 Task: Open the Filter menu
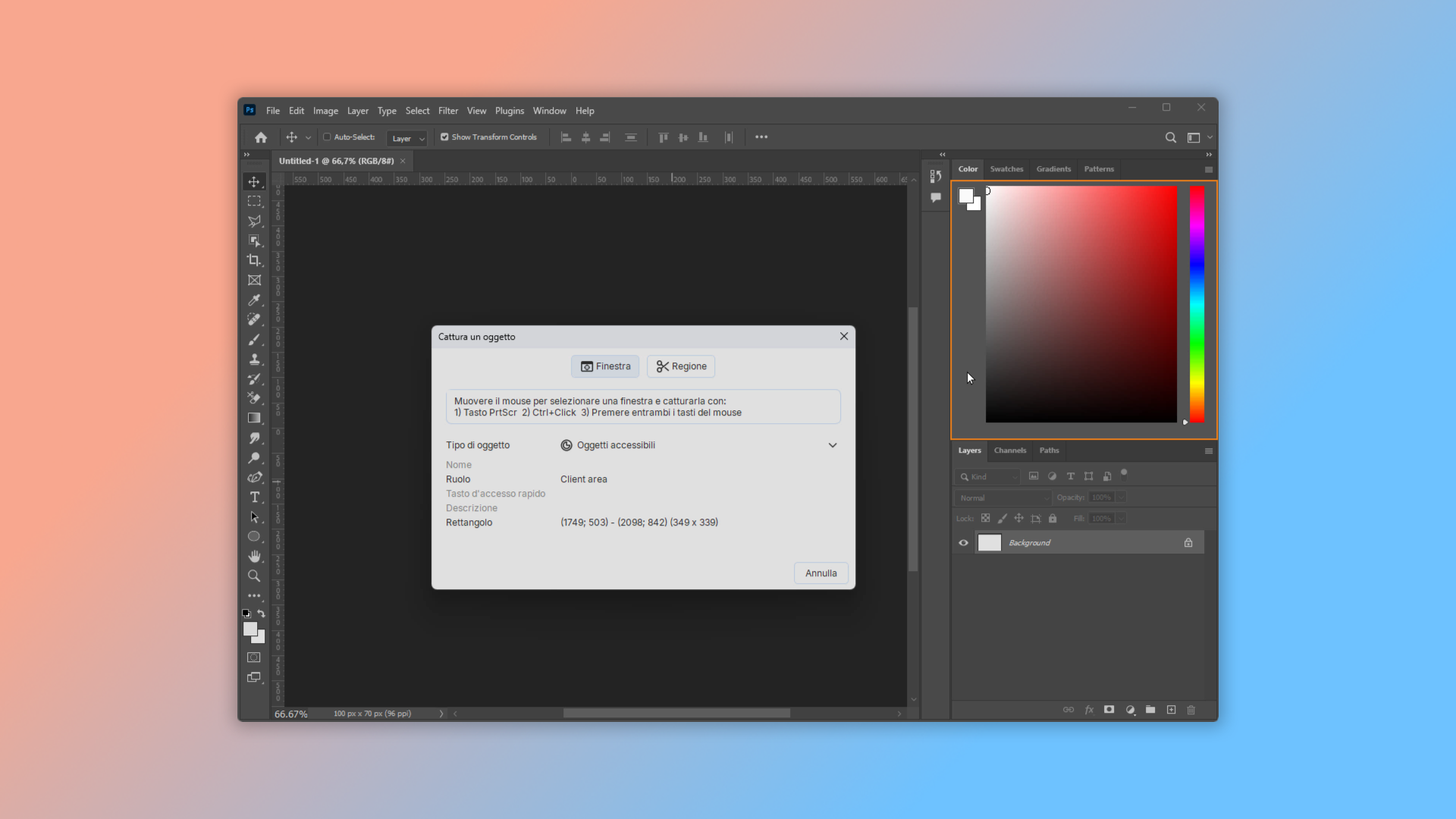tap(447, 111)
